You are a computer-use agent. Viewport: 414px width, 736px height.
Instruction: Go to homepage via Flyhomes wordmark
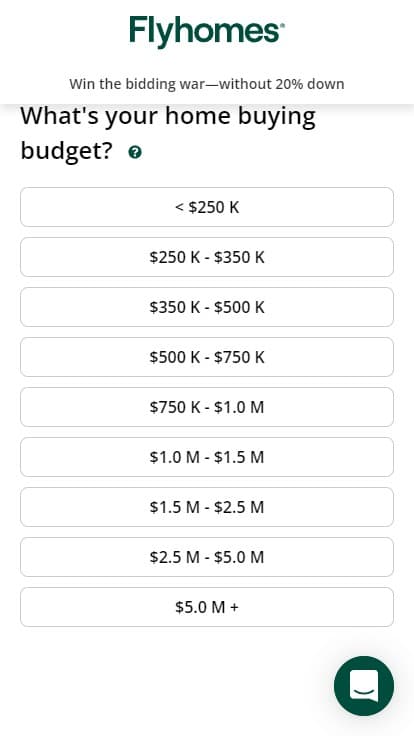[207, 32]
